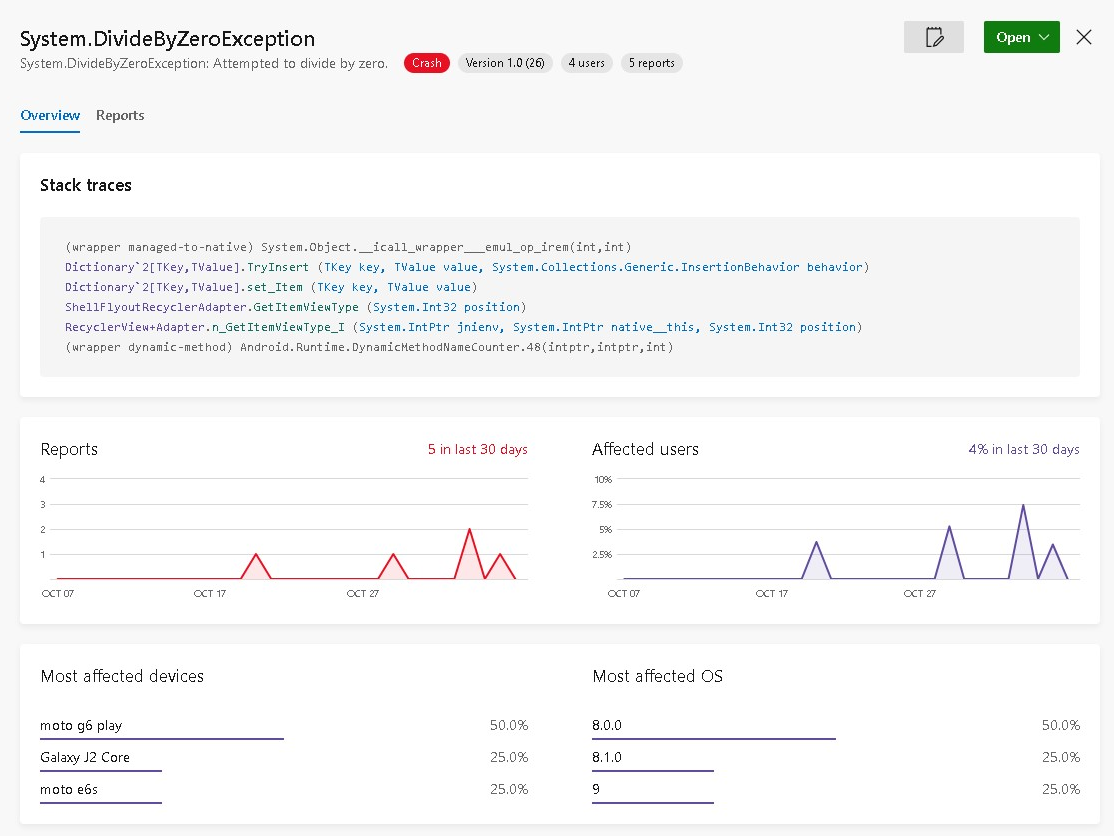Viewport: 1114px width, 836px height.
Task: Click the Version 1.0 (26) badge
Action: tap(505, 62)
